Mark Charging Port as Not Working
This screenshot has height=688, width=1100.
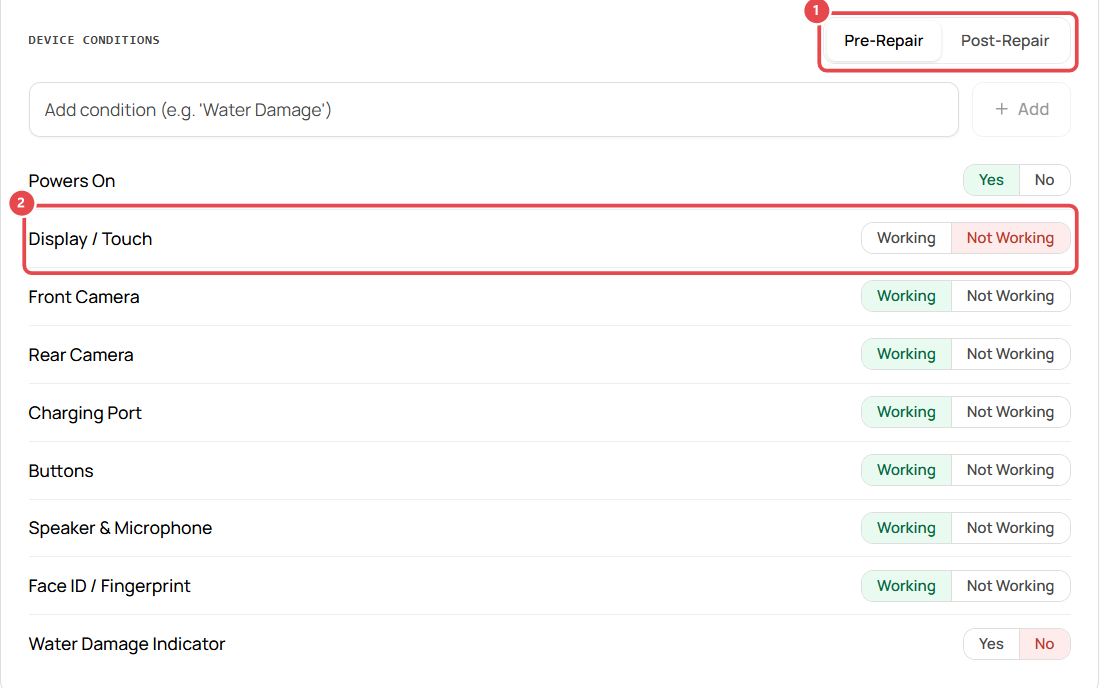click(x=1010, y=412)
